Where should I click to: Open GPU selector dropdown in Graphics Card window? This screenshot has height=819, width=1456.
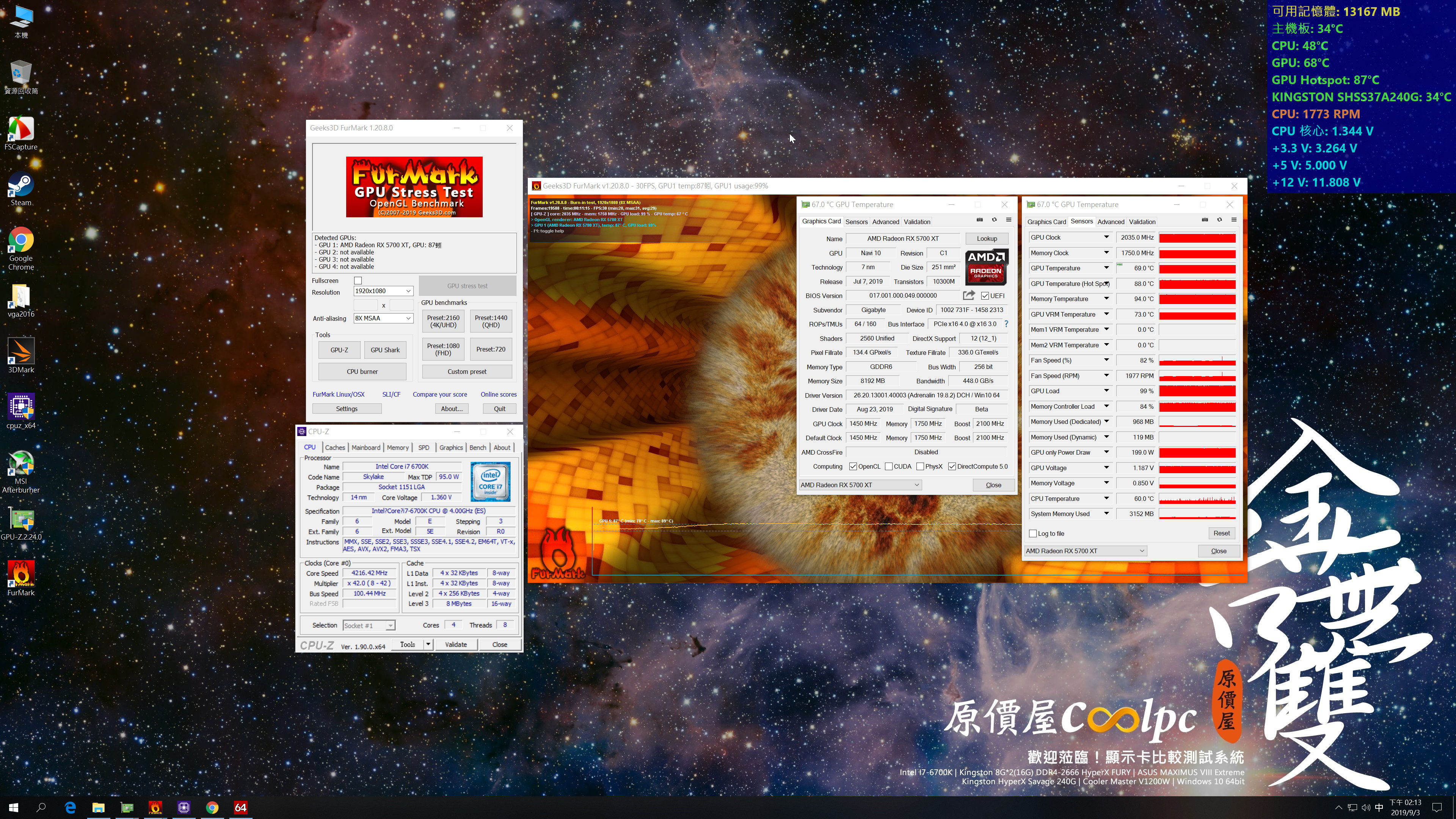(x=860, y=485)
